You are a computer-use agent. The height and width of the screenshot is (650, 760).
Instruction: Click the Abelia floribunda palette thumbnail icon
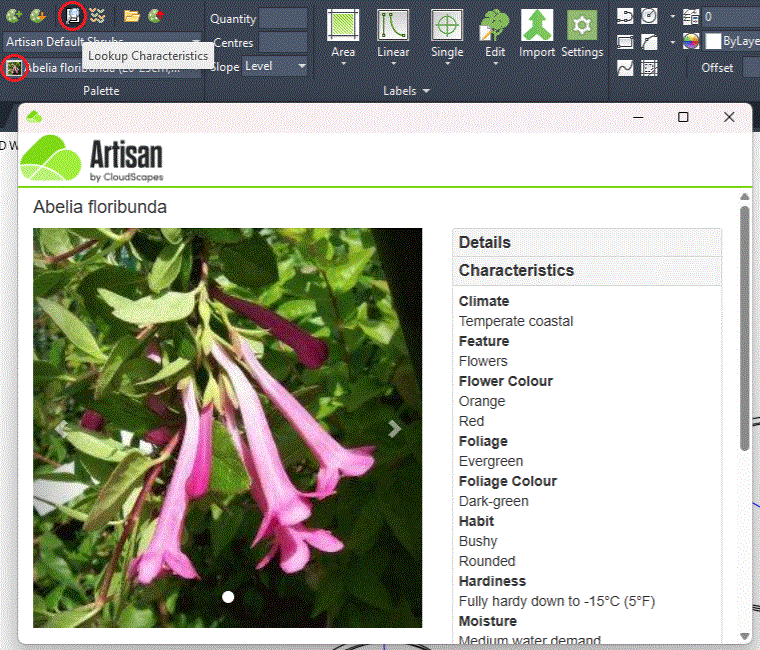14,68
